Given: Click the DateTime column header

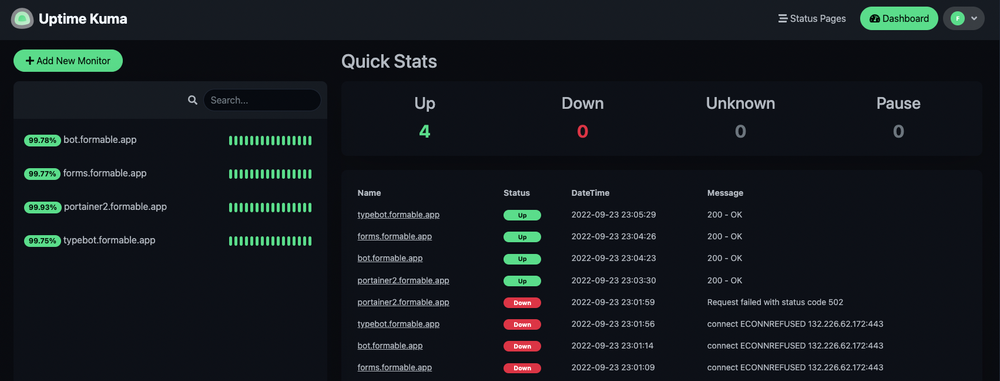Looking at the screenshot, I should (x=590, y=193).
